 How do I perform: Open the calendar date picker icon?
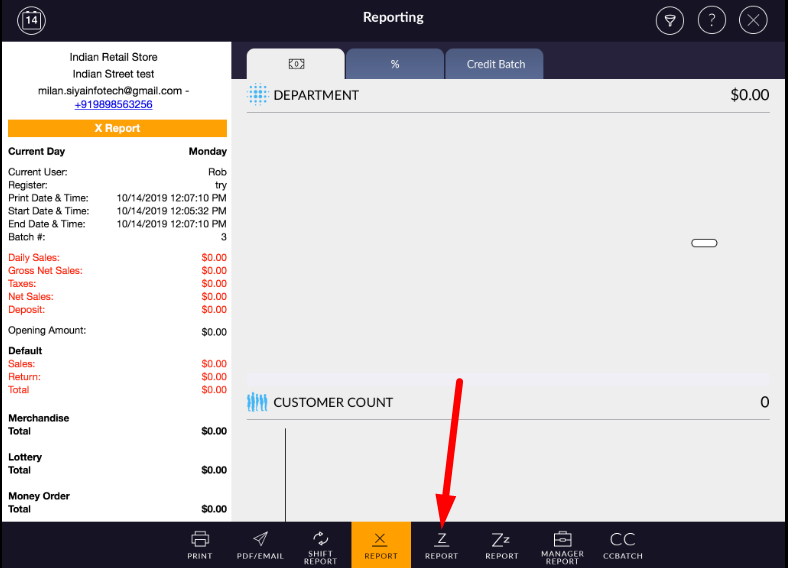tap(32, 19)
